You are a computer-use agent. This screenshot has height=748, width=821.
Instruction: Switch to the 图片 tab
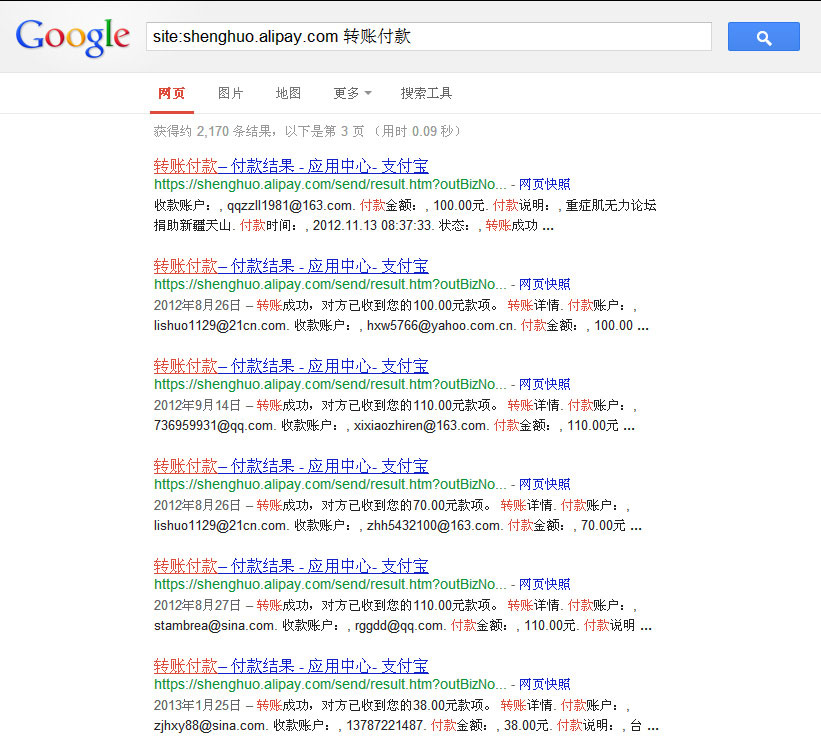pos(230,93)
